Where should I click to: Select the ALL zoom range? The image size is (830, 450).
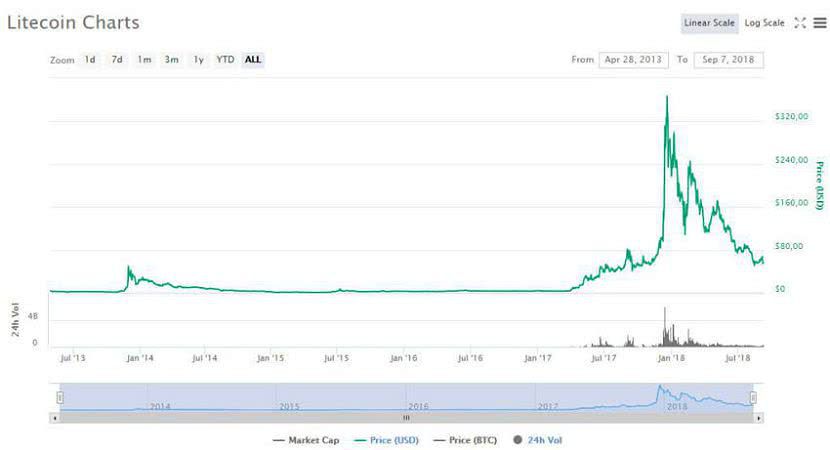click(x=253, y=60)
